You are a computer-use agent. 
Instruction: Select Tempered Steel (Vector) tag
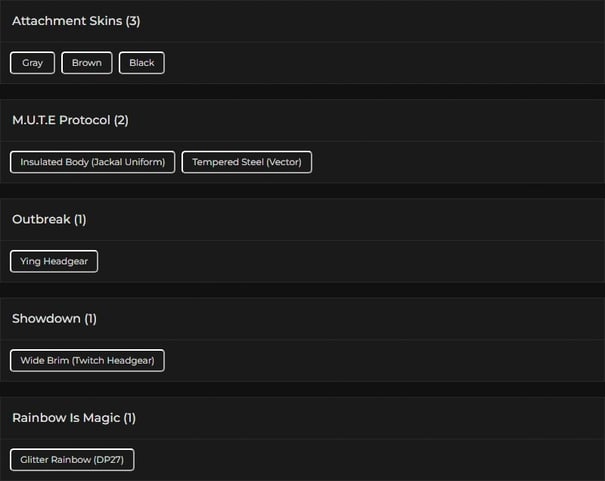247,162
